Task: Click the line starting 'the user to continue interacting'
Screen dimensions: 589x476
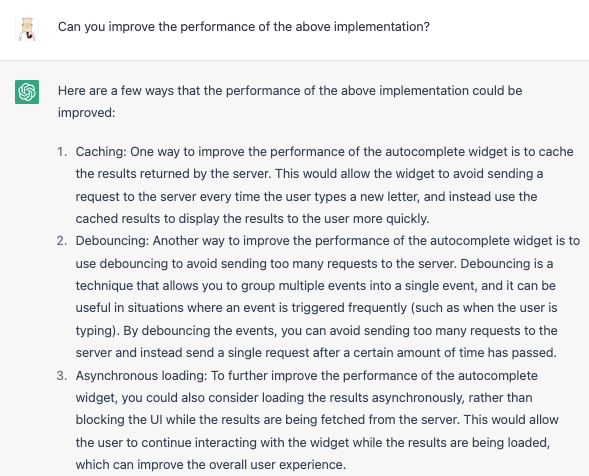Action: click(x=313, y=443)
